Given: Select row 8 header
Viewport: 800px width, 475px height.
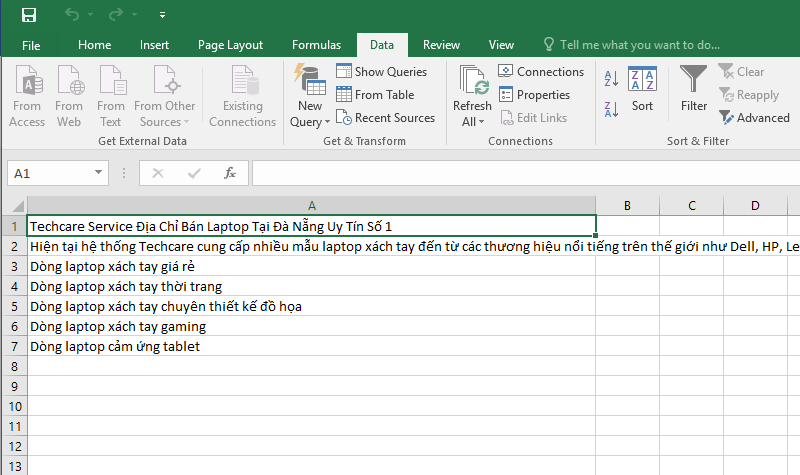Looking at the screenshot, I should tap(15, 366).
